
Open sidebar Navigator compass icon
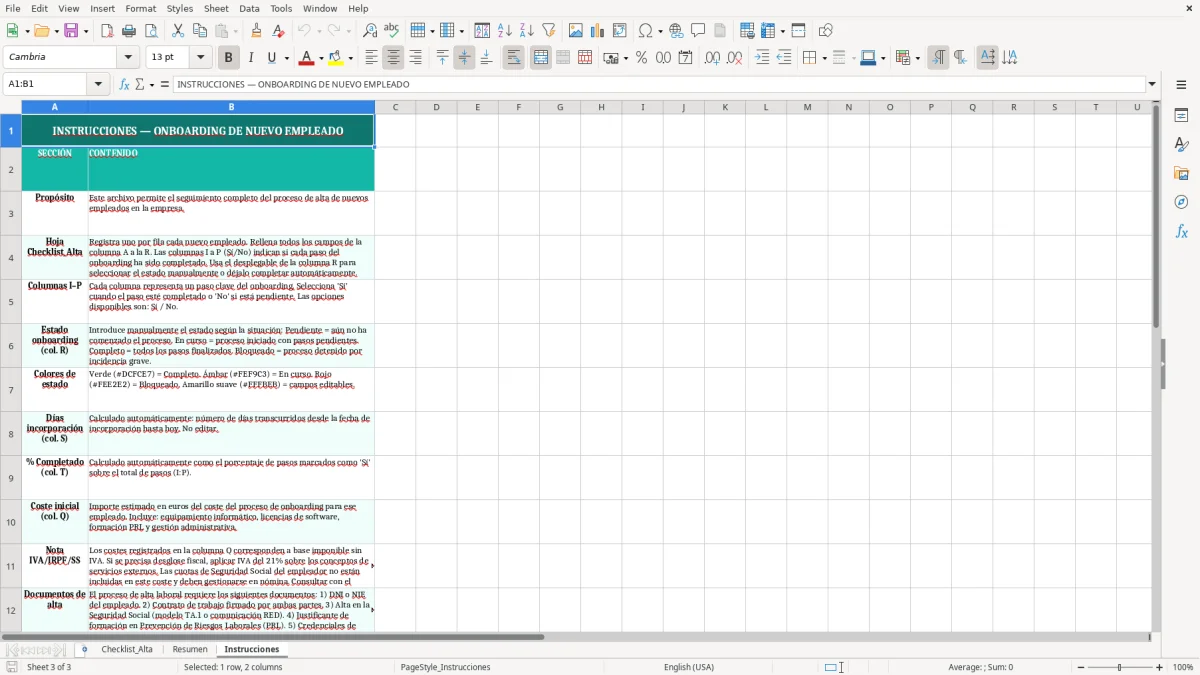[x=1181, y=203]
